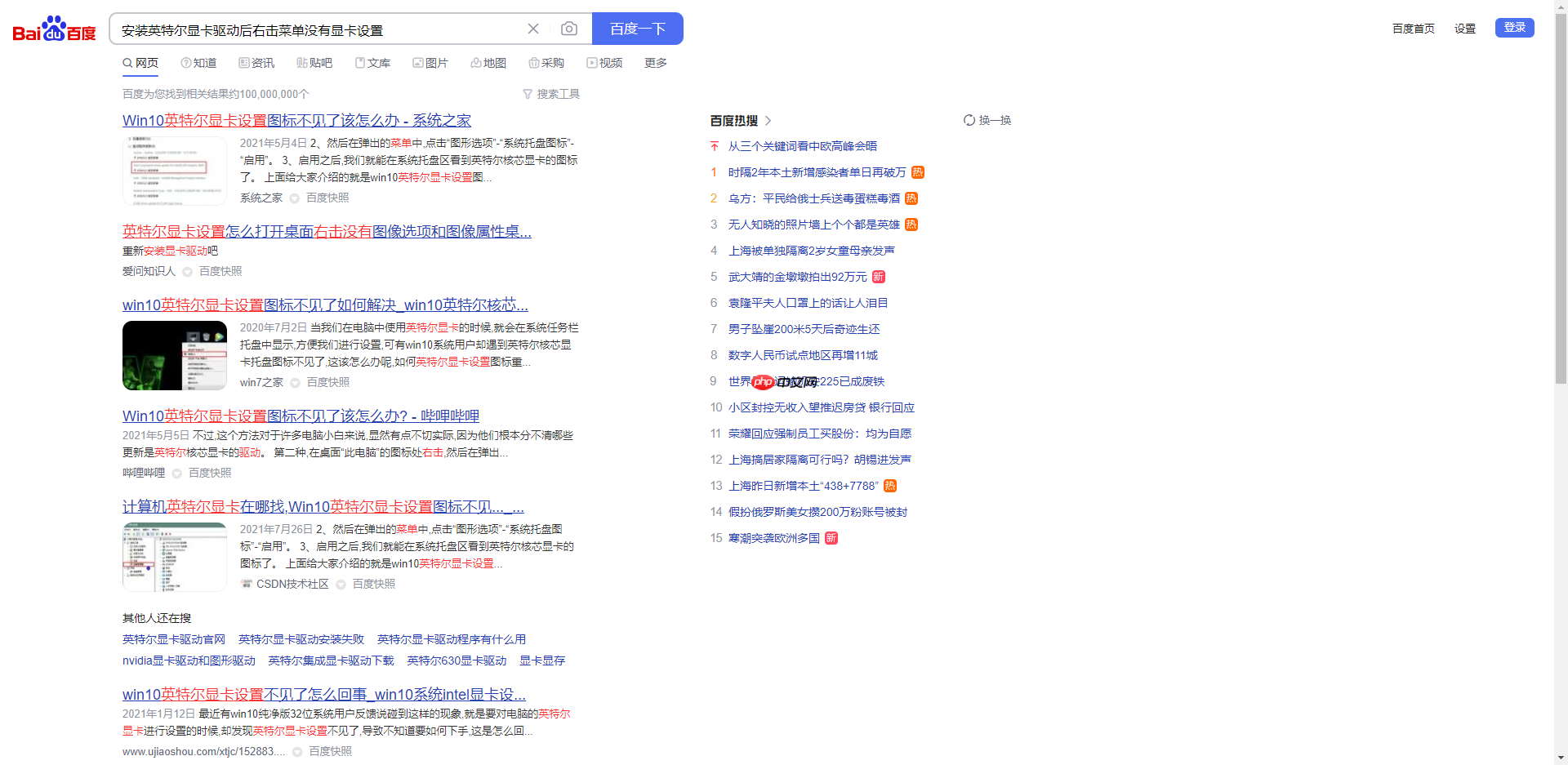Click related search 英特尔显卡驱动官网
The image size is (1568, 765).
173,639
